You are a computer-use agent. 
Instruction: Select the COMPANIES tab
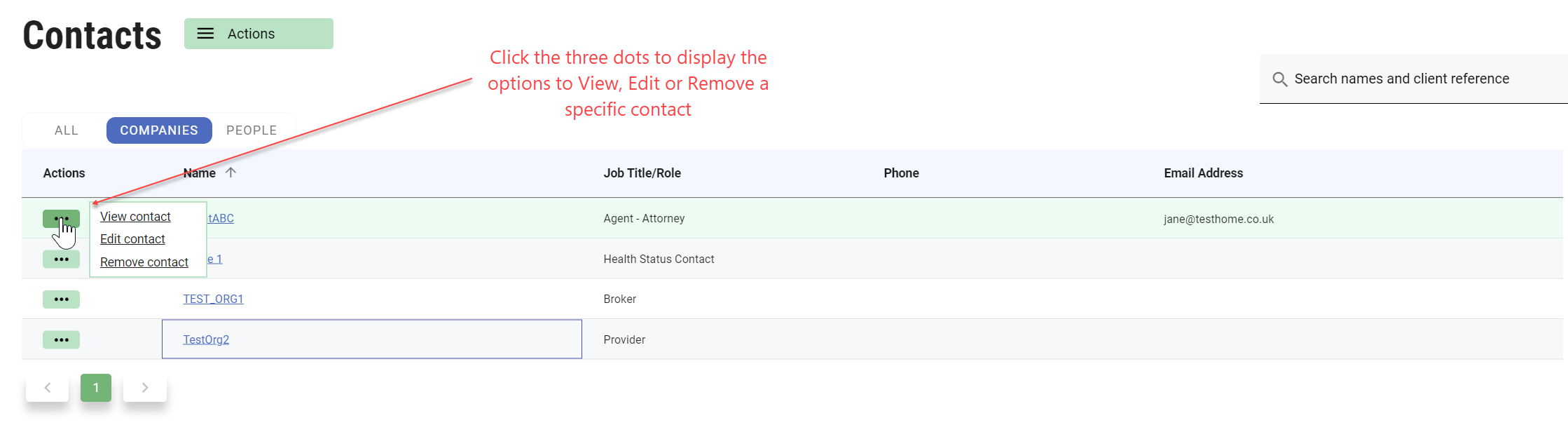pyautogui.click(x=159, y=130)
